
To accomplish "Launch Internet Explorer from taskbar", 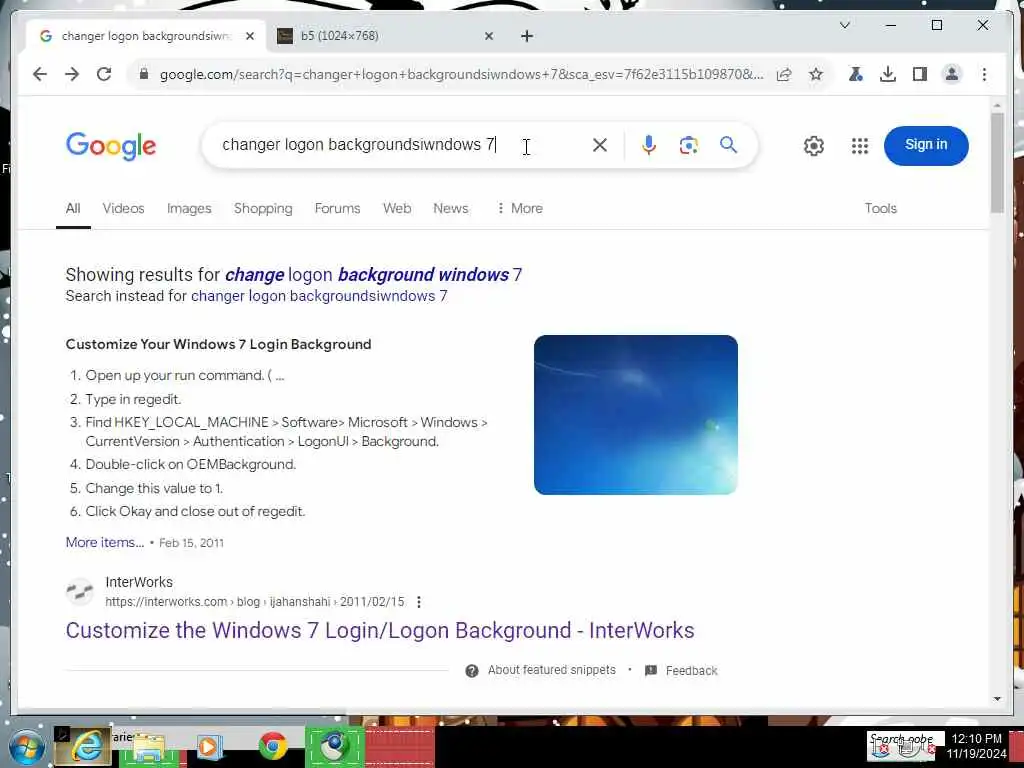I will click(x=85, y=746).
